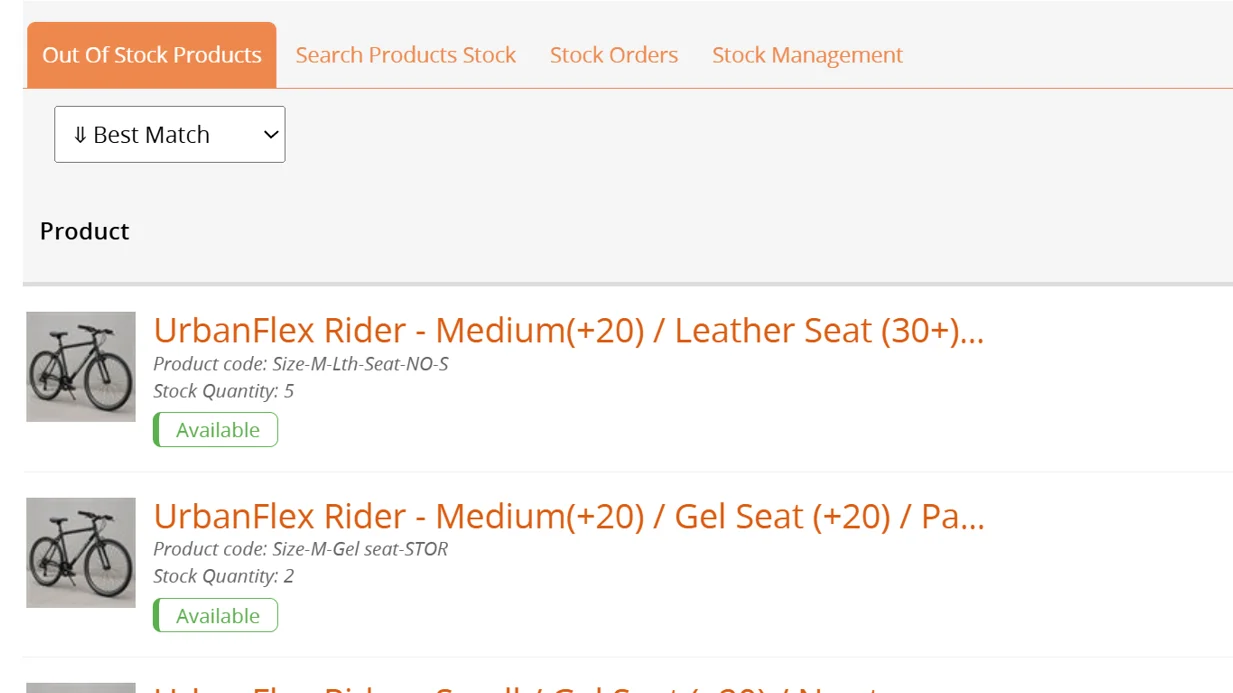Switch to Search Products Stock tab

[x=405, y=55]
